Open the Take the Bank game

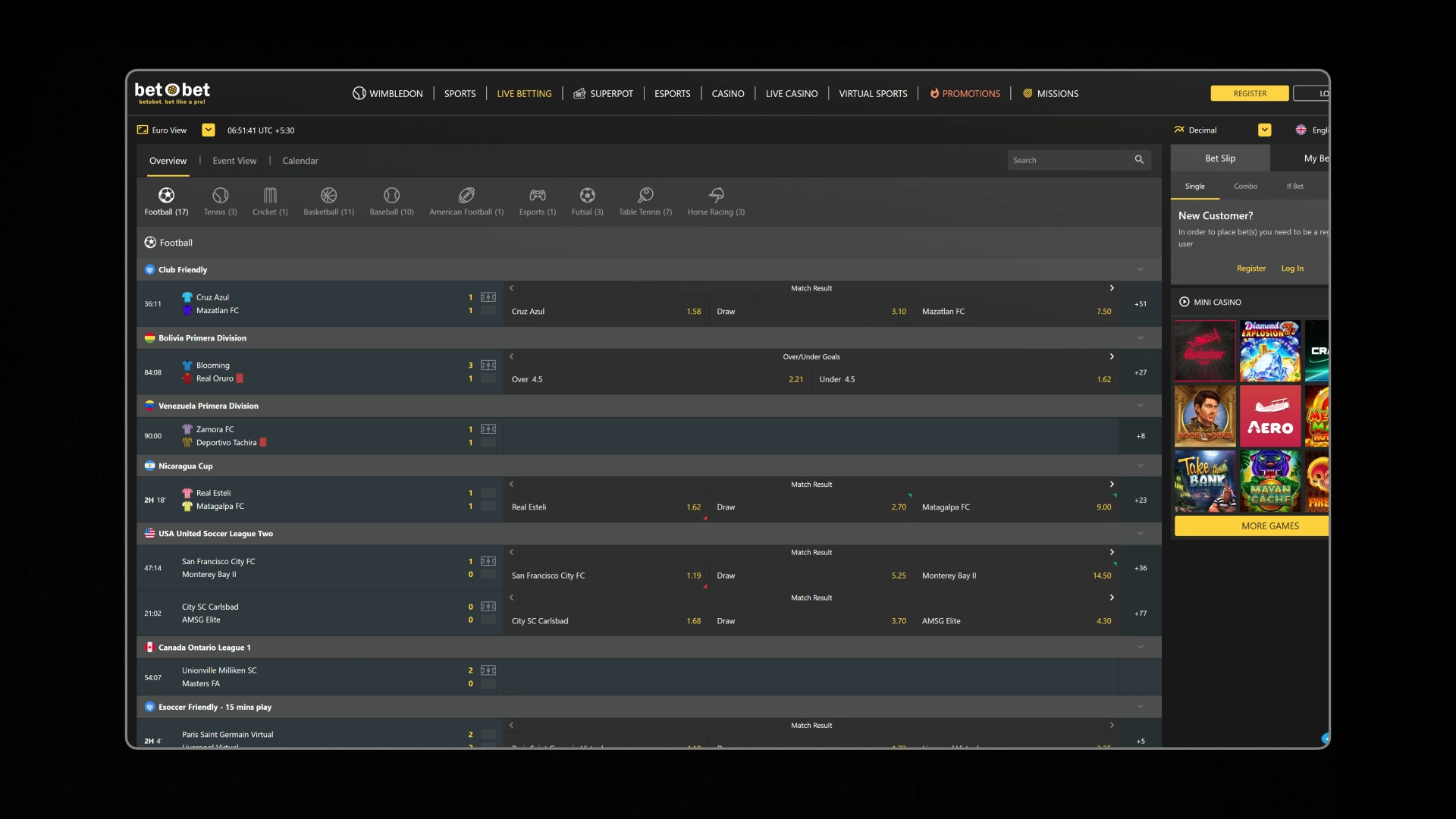coord(1205,481)
